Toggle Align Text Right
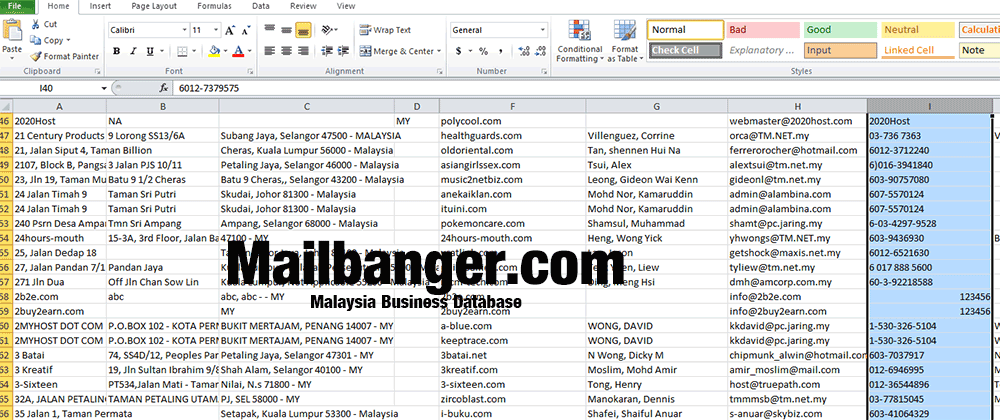 click(303, 51)
